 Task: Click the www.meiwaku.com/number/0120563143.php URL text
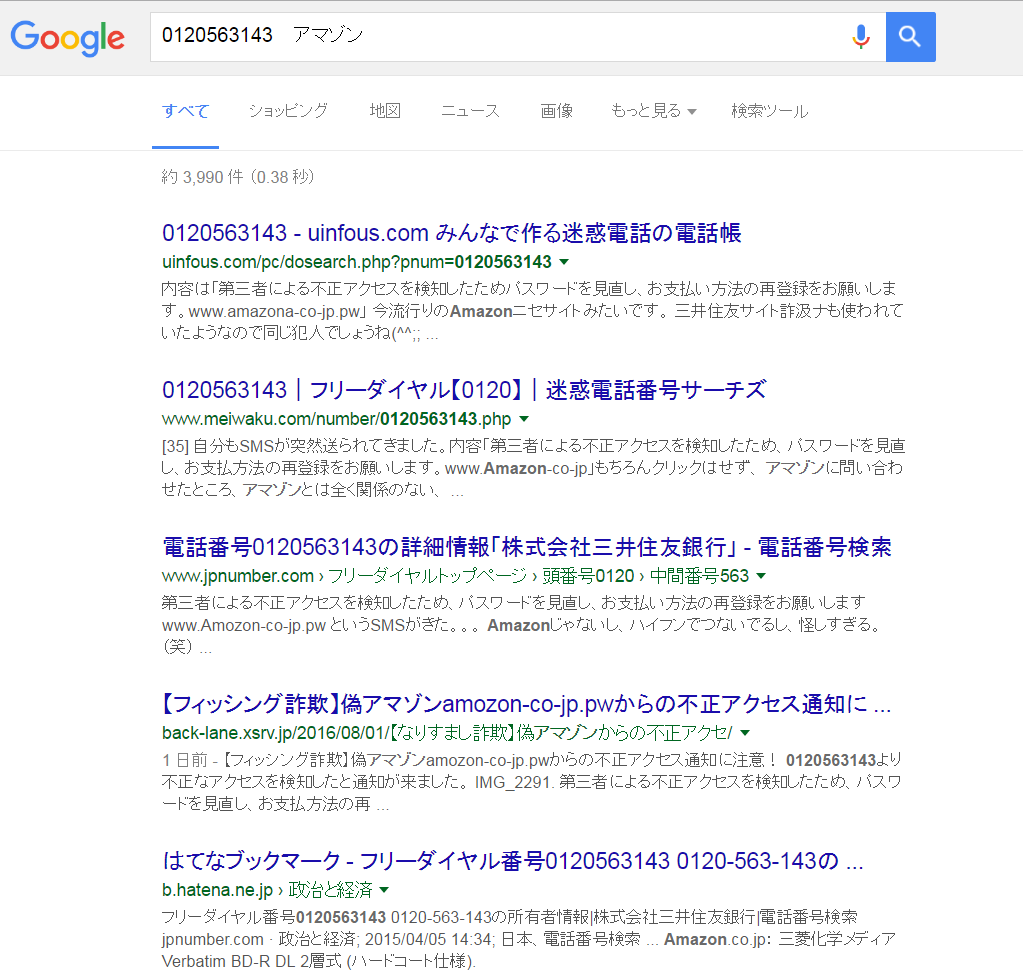(337, 419)
